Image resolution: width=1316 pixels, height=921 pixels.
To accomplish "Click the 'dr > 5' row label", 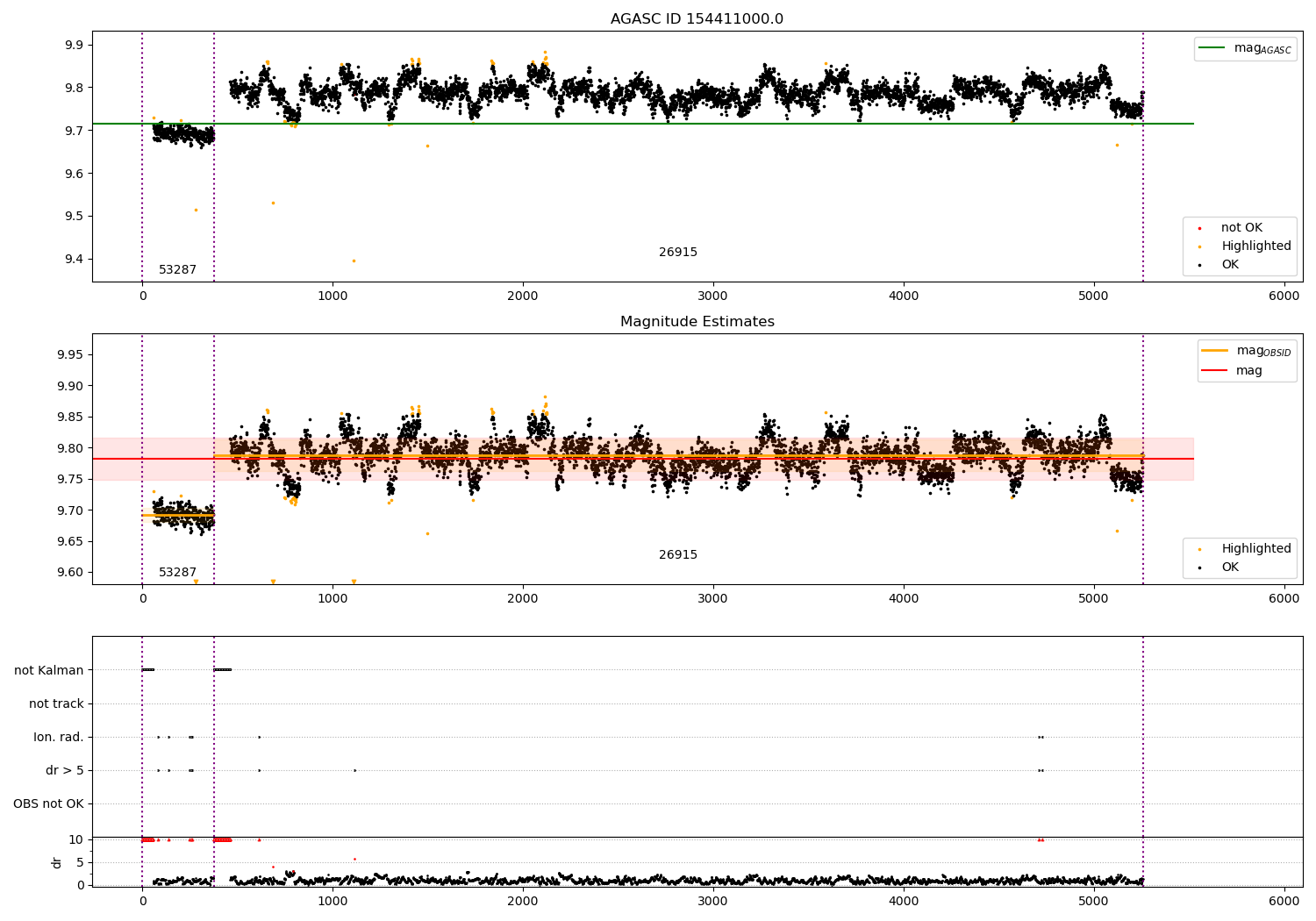I will [x=65, y=771].
